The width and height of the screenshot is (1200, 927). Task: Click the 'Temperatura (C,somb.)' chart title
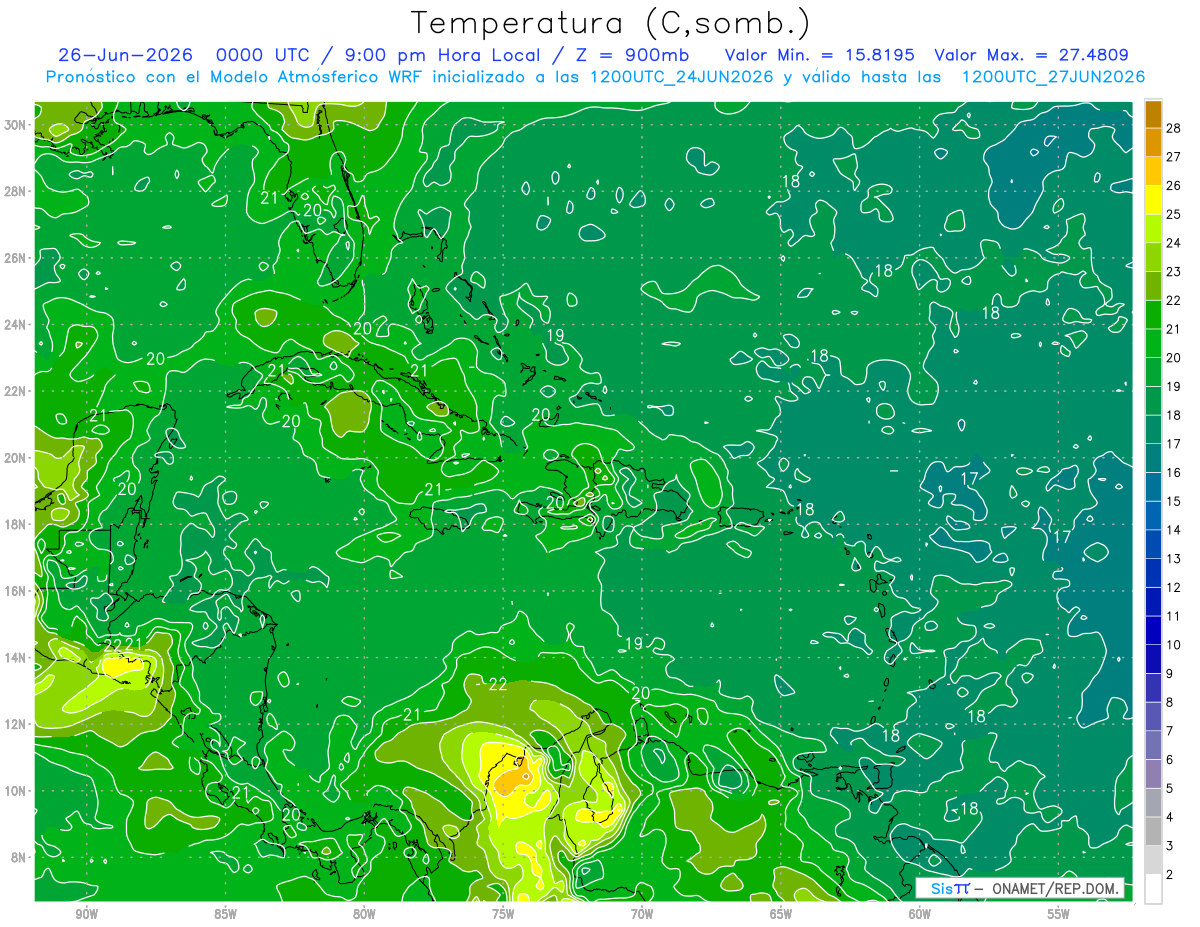pos(611,23)
